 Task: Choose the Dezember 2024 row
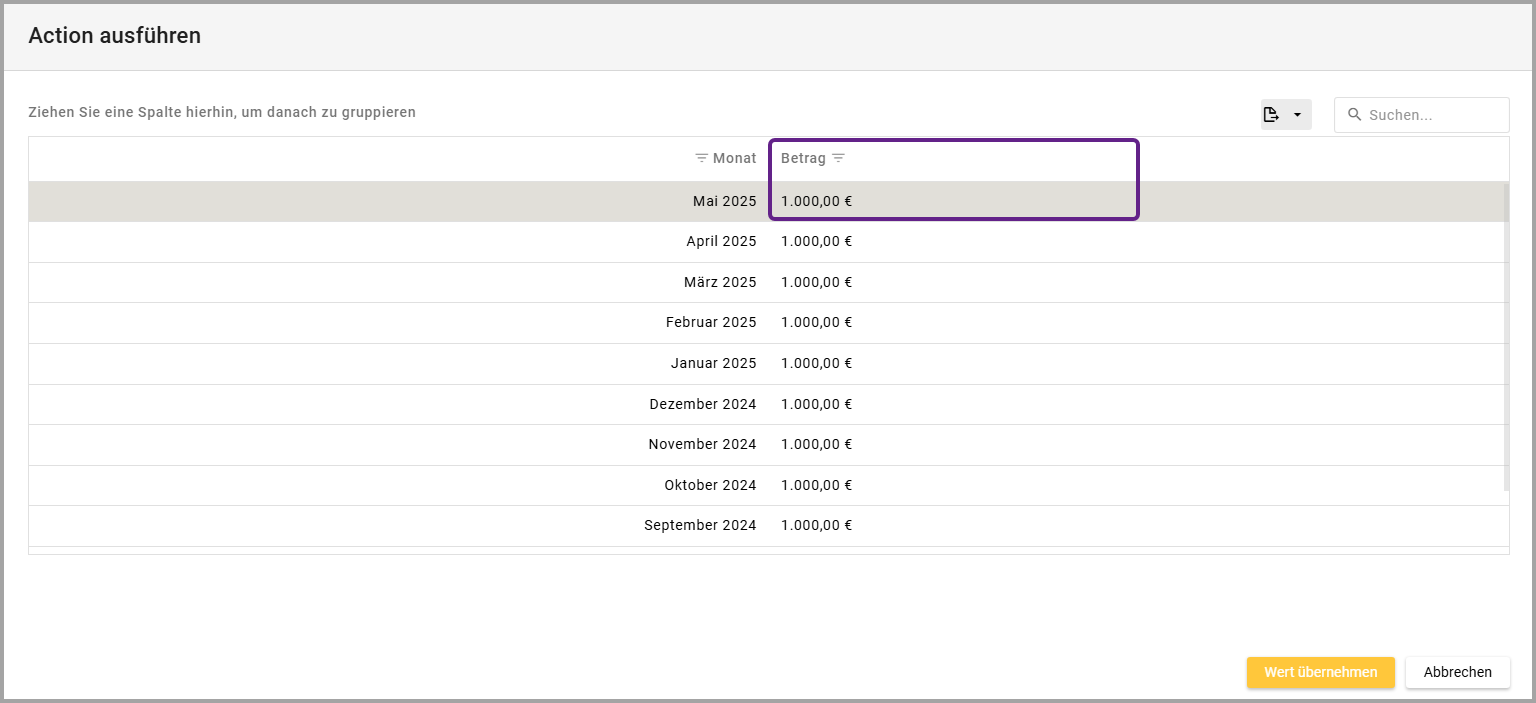coord(702,404)
